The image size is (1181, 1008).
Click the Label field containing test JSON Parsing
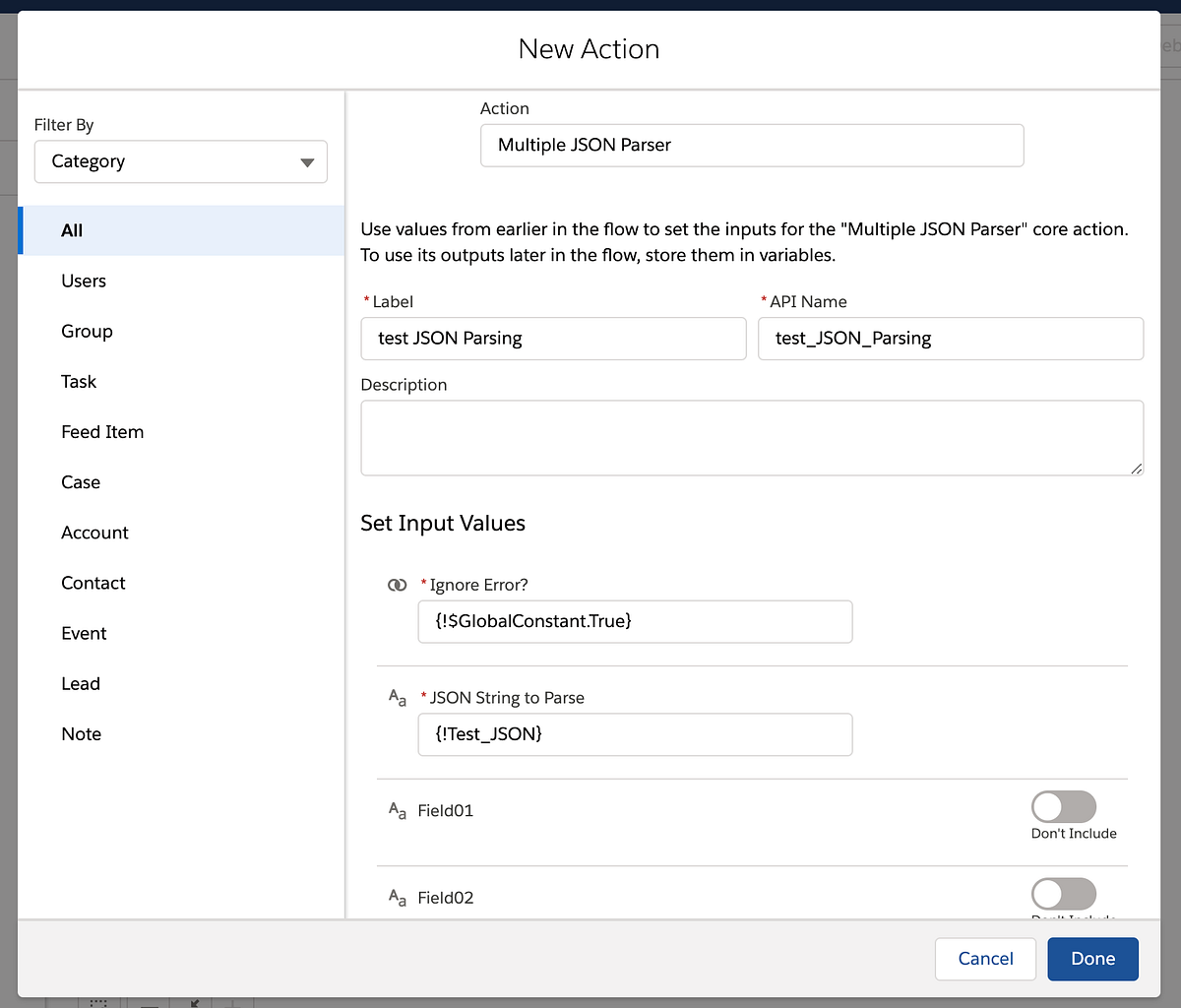click(x=553, y=339)
